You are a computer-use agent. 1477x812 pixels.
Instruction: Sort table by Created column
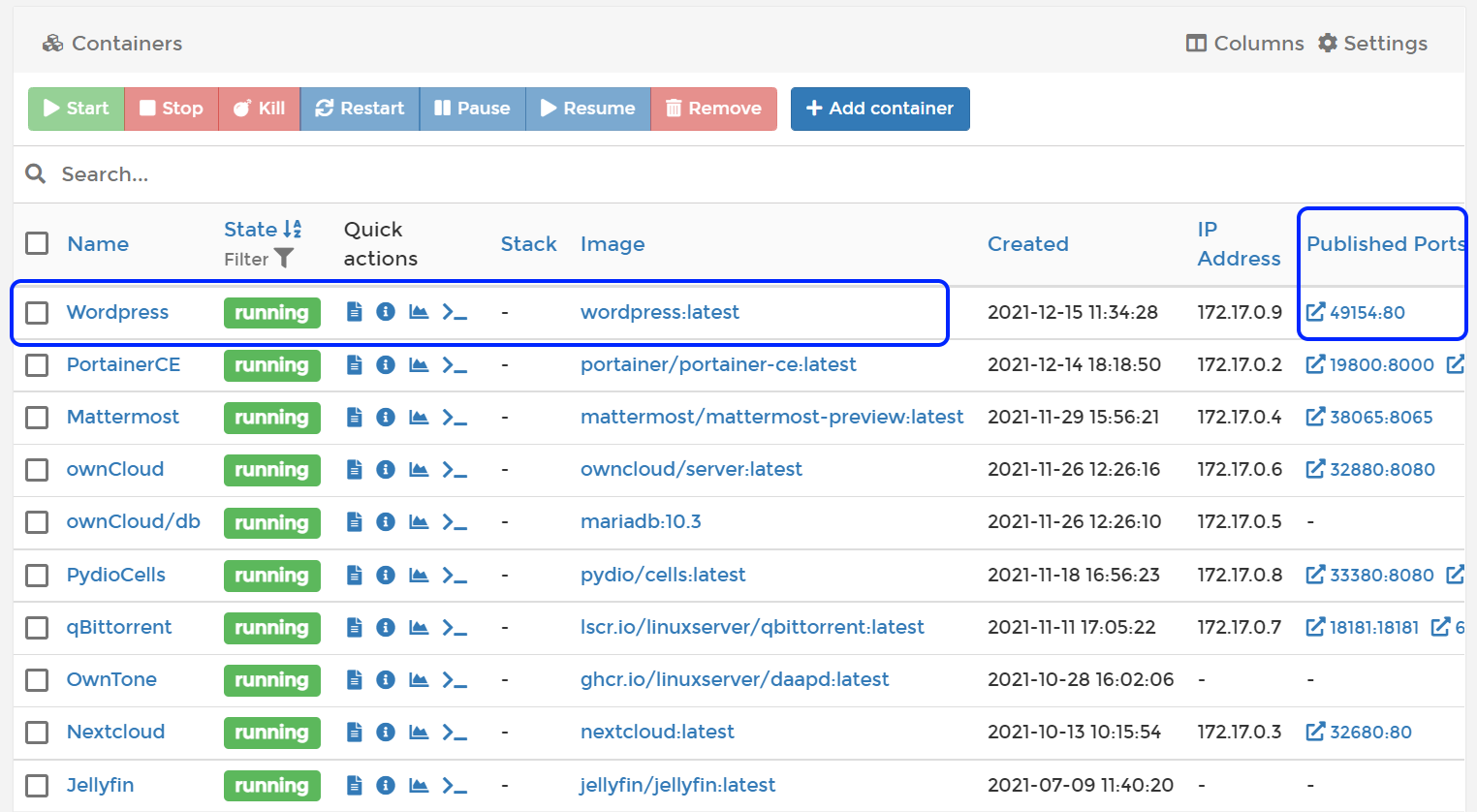(1027, 244)
